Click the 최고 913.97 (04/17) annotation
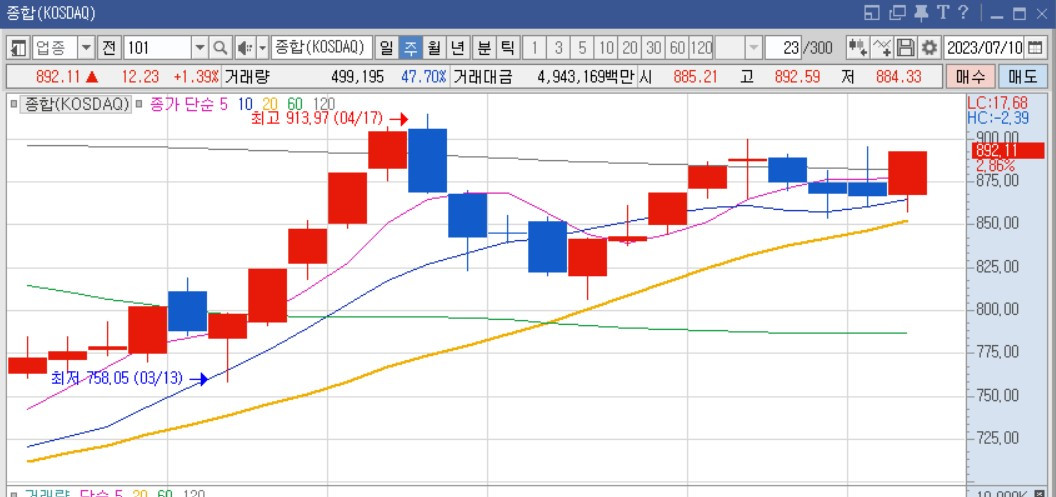The image size is (1056, 497). coord(317,119)
